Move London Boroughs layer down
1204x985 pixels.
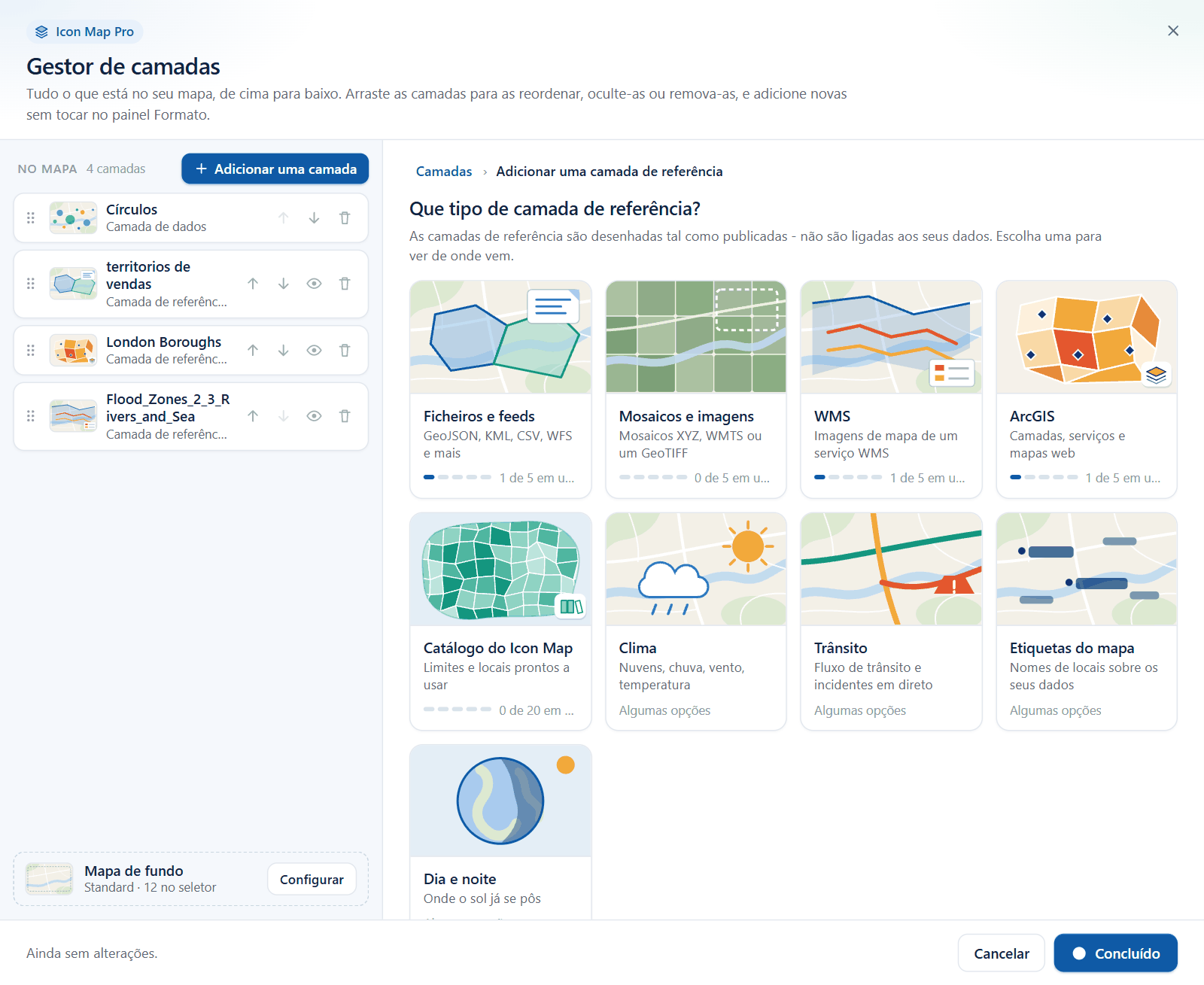[x=284, y=350]
